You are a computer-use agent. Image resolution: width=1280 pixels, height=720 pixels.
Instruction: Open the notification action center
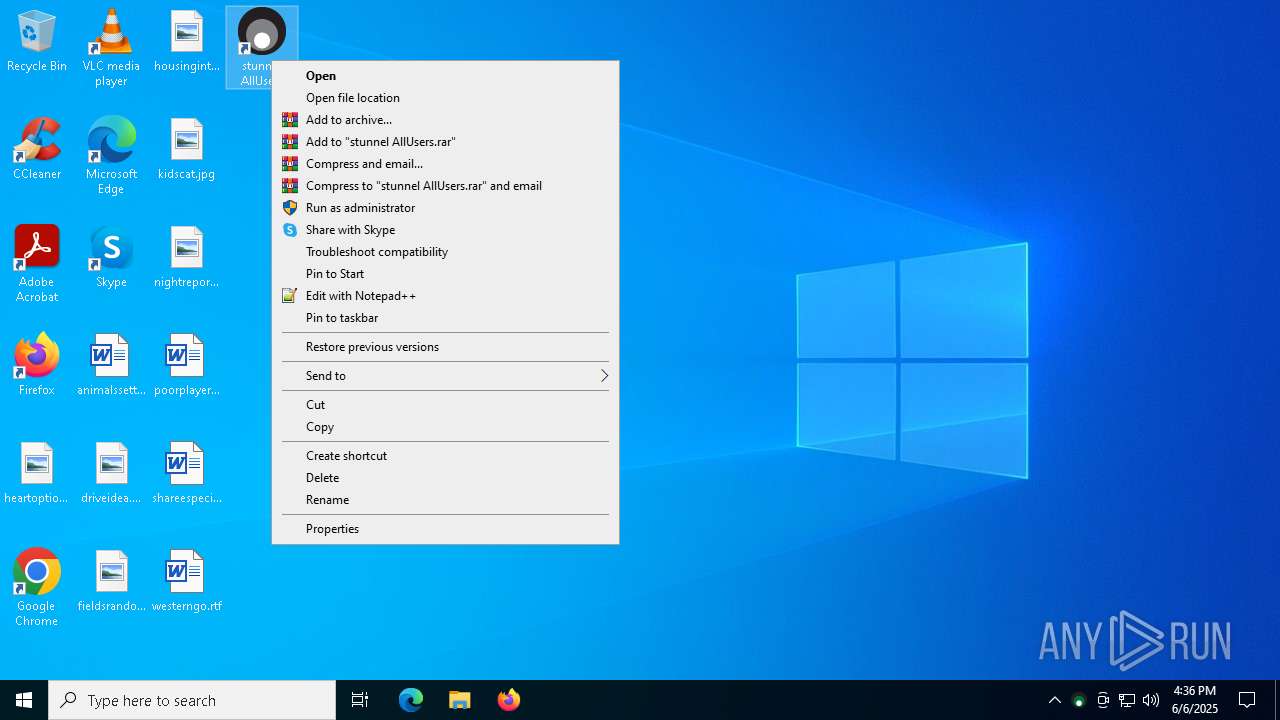1247,700
